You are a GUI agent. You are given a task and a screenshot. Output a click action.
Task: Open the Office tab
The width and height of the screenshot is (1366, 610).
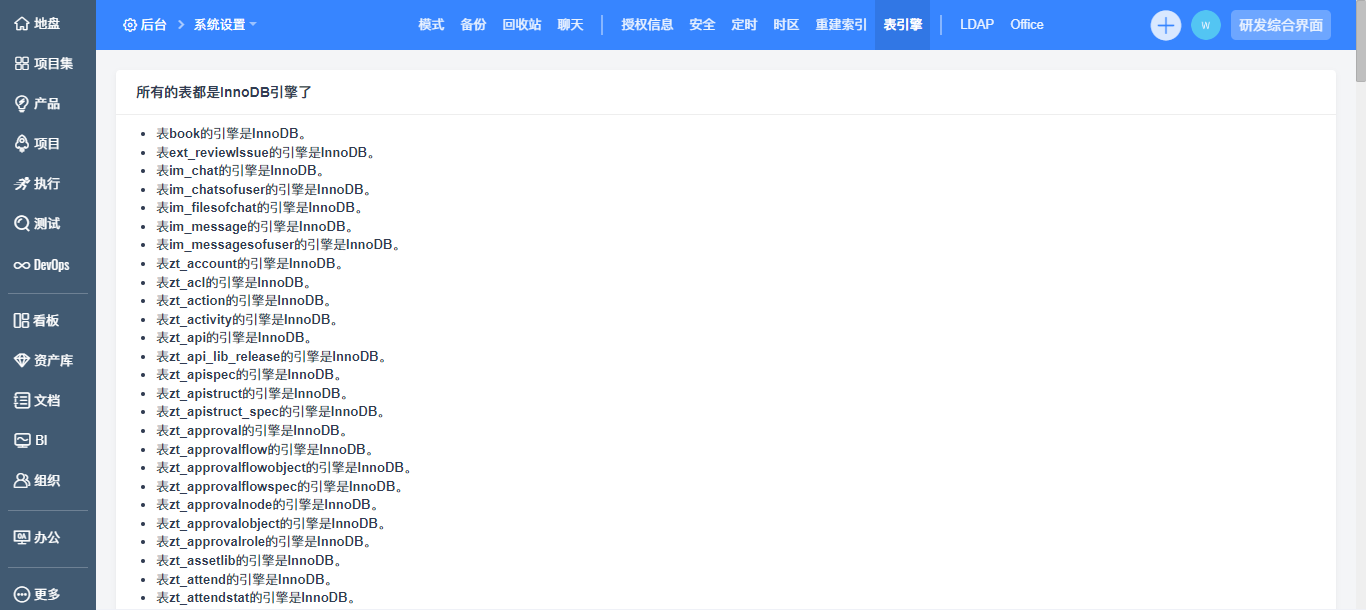pyautogui.click(x=1027, y=25)
